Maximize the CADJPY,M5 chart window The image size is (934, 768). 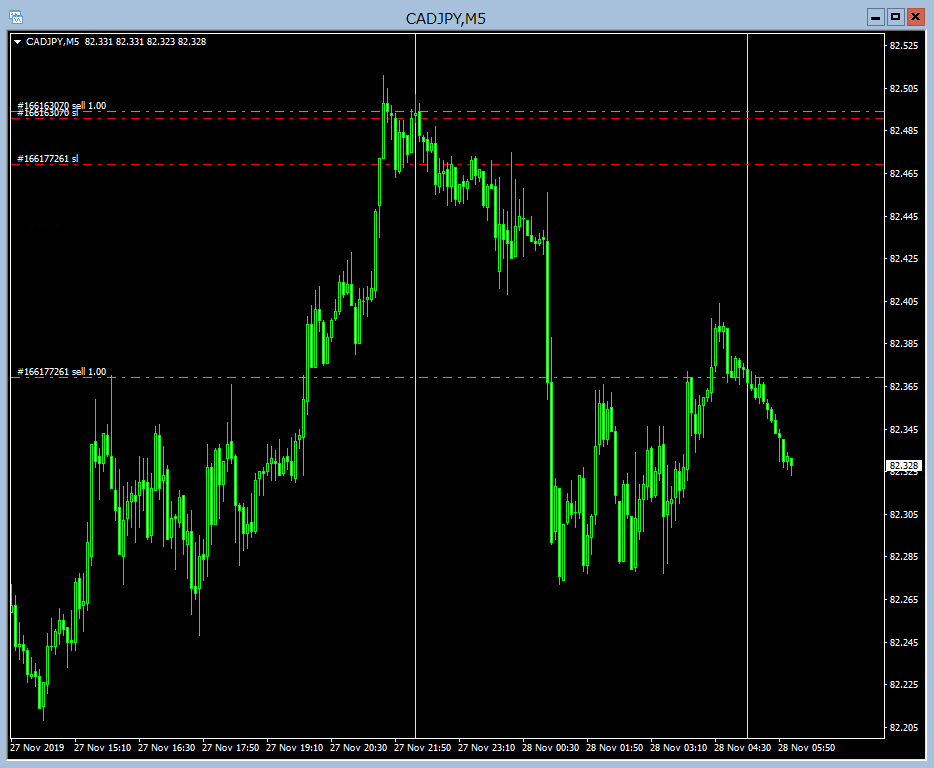895,17
